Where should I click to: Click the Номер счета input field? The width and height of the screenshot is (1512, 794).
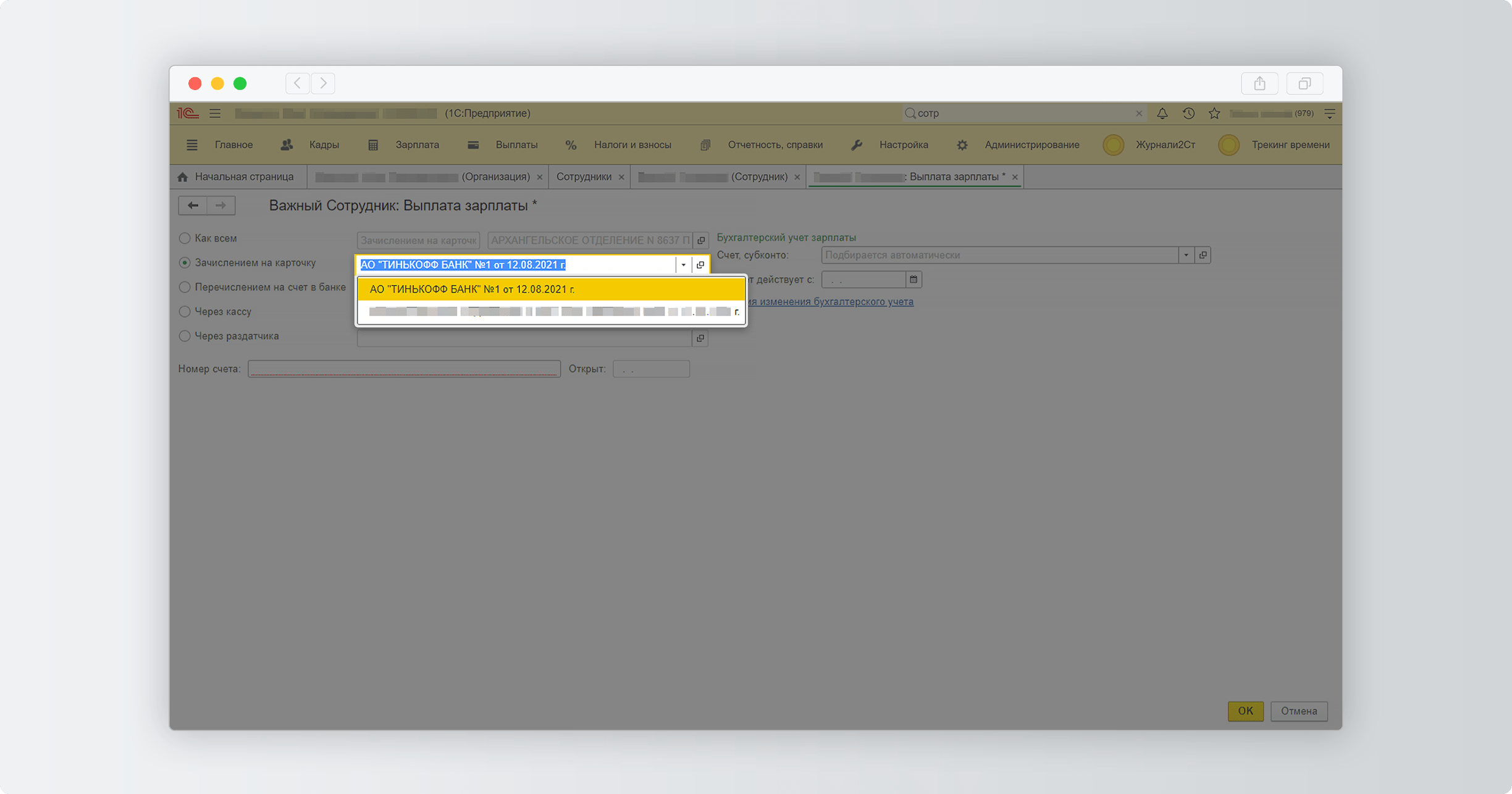pos(404,369)
